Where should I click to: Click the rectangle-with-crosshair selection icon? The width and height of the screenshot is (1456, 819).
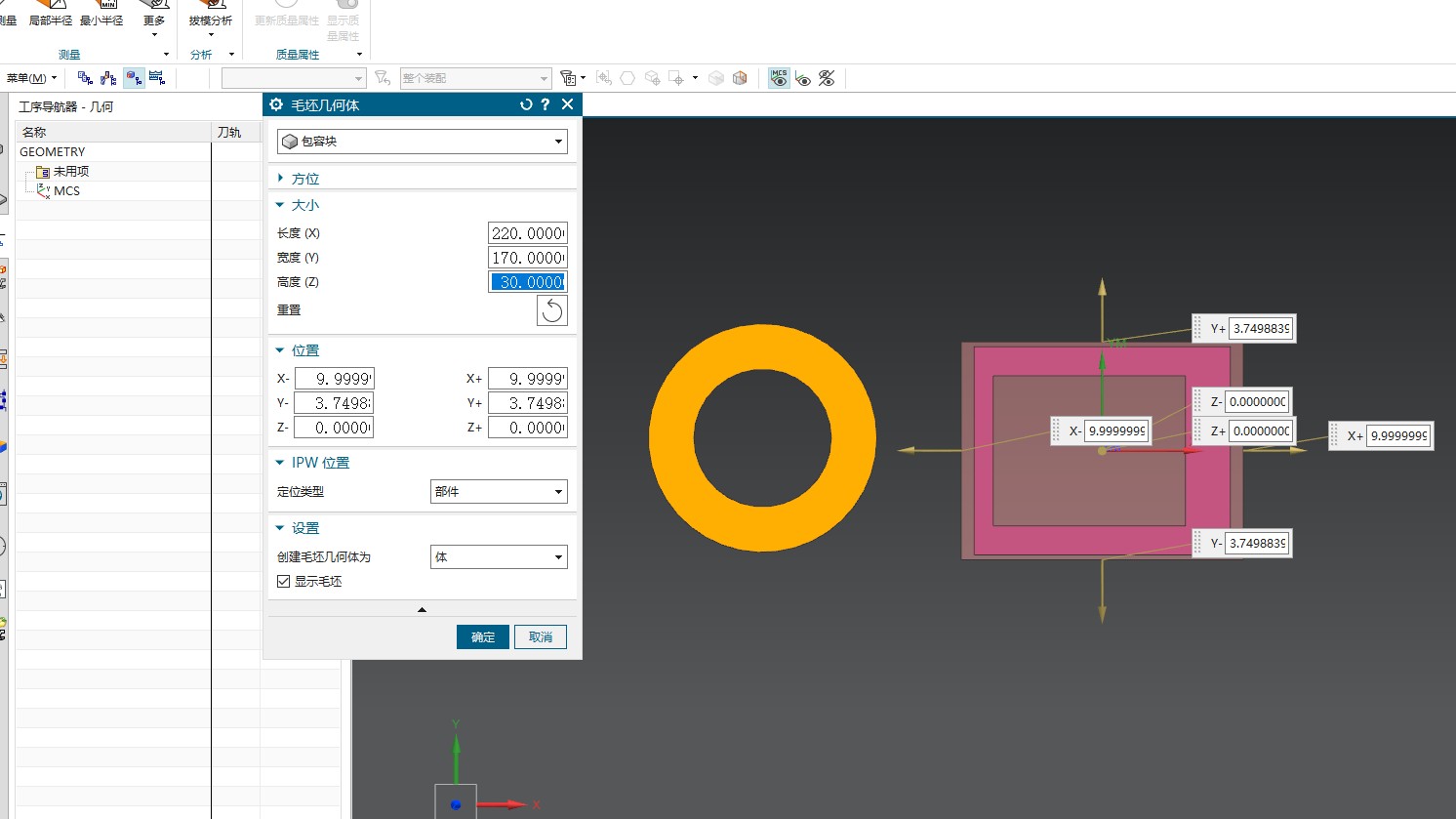676,78
